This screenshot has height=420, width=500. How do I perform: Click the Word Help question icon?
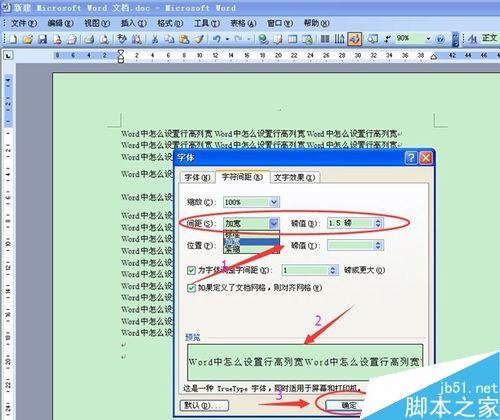440,39
